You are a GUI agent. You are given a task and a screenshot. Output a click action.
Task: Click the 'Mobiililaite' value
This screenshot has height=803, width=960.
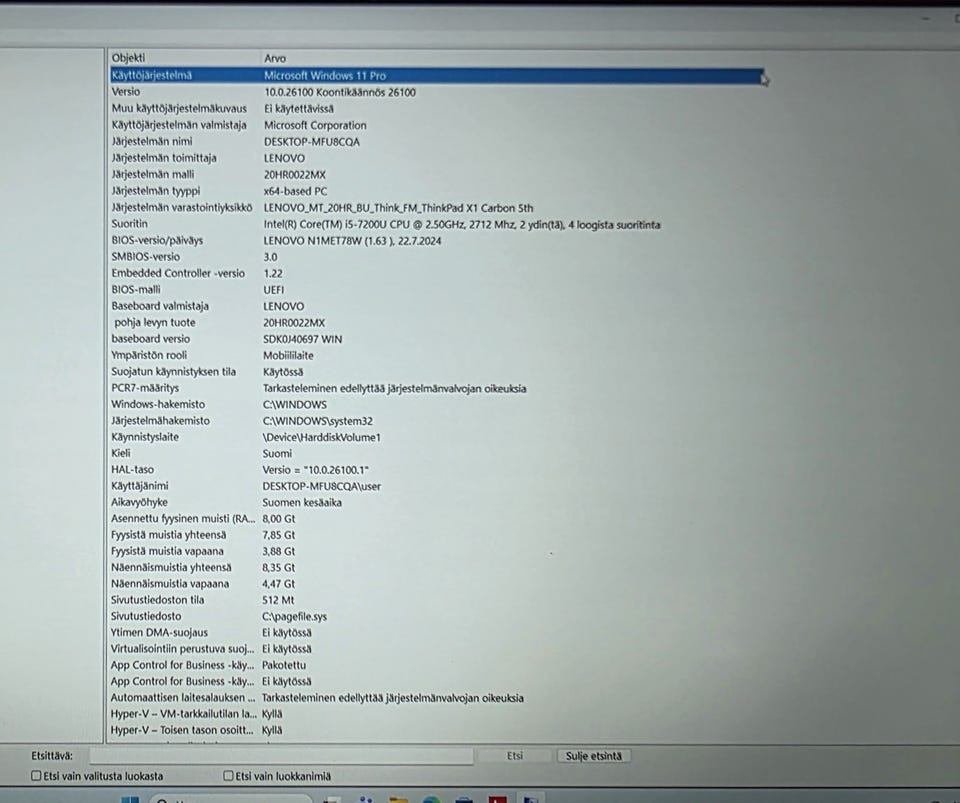click(288, 356)
